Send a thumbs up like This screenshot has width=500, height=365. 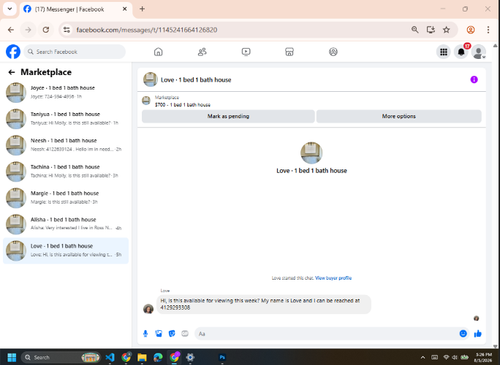click(478, 333)
